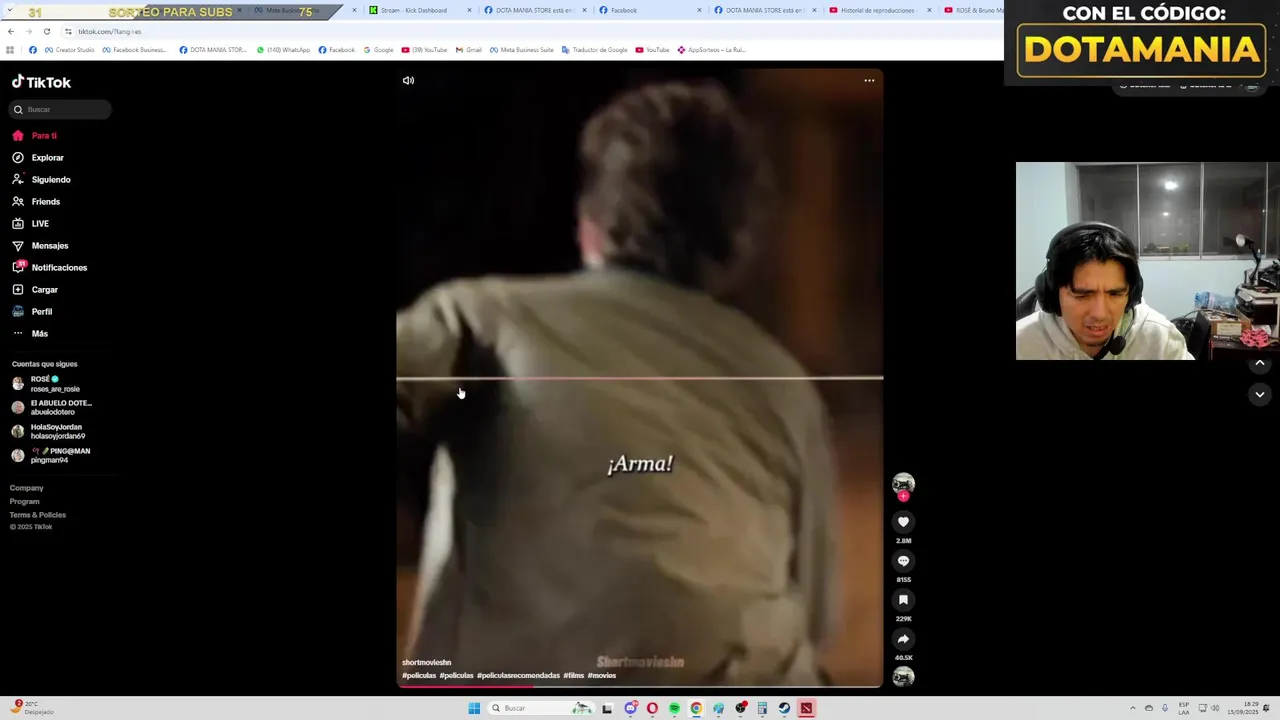
Task: Like the video with the heart icon
Action: [903, 522]
